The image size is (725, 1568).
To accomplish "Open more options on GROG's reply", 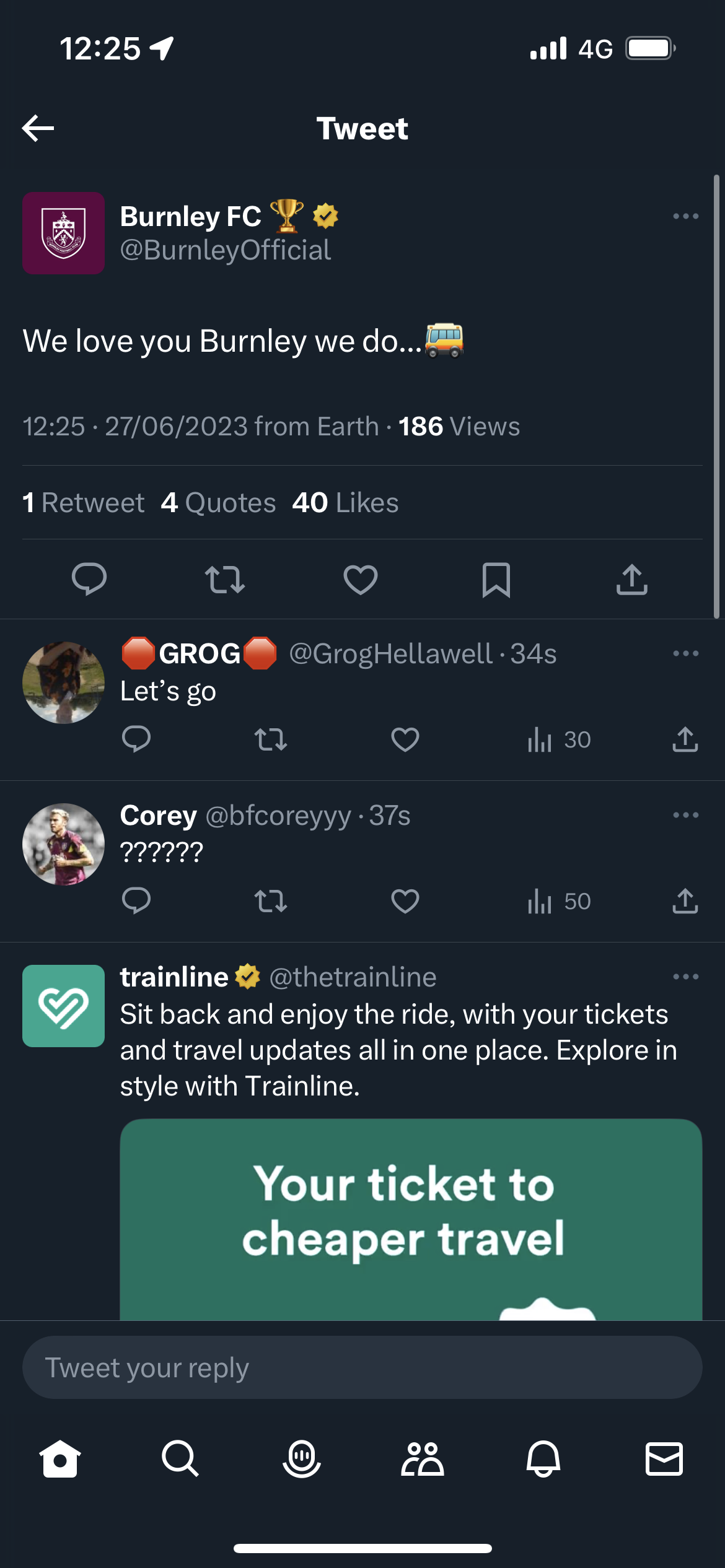I will 685,653.
